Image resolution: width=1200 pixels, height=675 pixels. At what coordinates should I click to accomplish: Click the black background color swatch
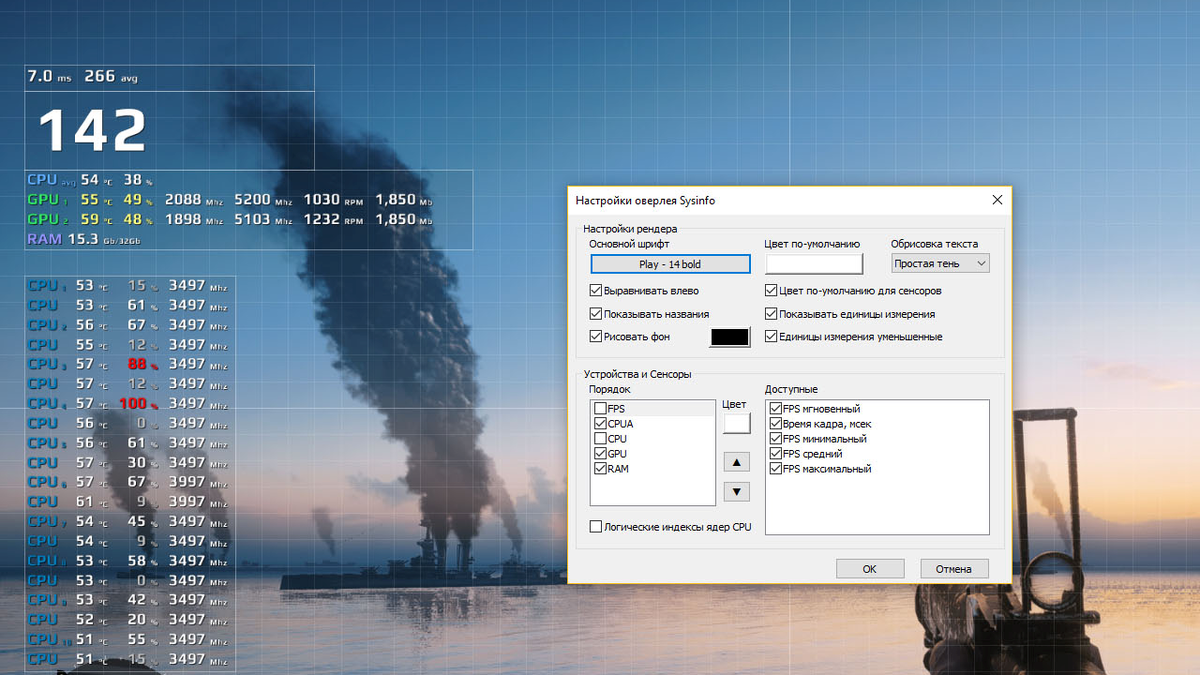tap(728, 336)
